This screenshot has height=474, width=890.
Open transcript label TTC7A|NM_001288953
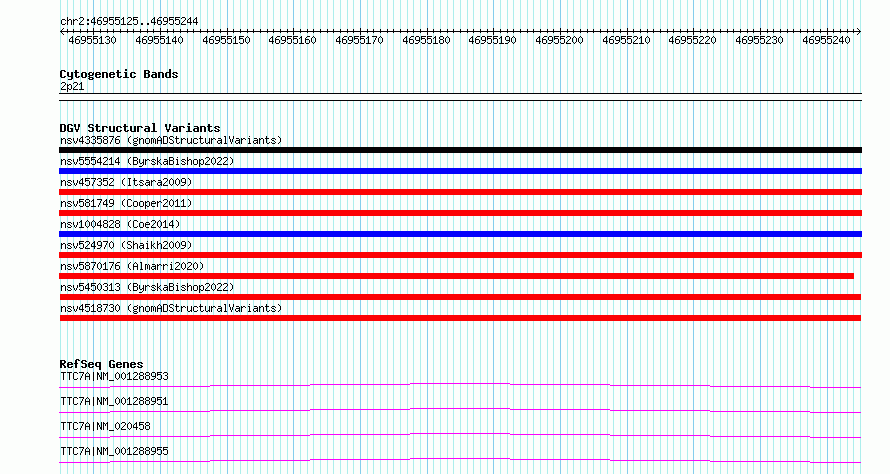pyautogui.click(x=114, y=376)
